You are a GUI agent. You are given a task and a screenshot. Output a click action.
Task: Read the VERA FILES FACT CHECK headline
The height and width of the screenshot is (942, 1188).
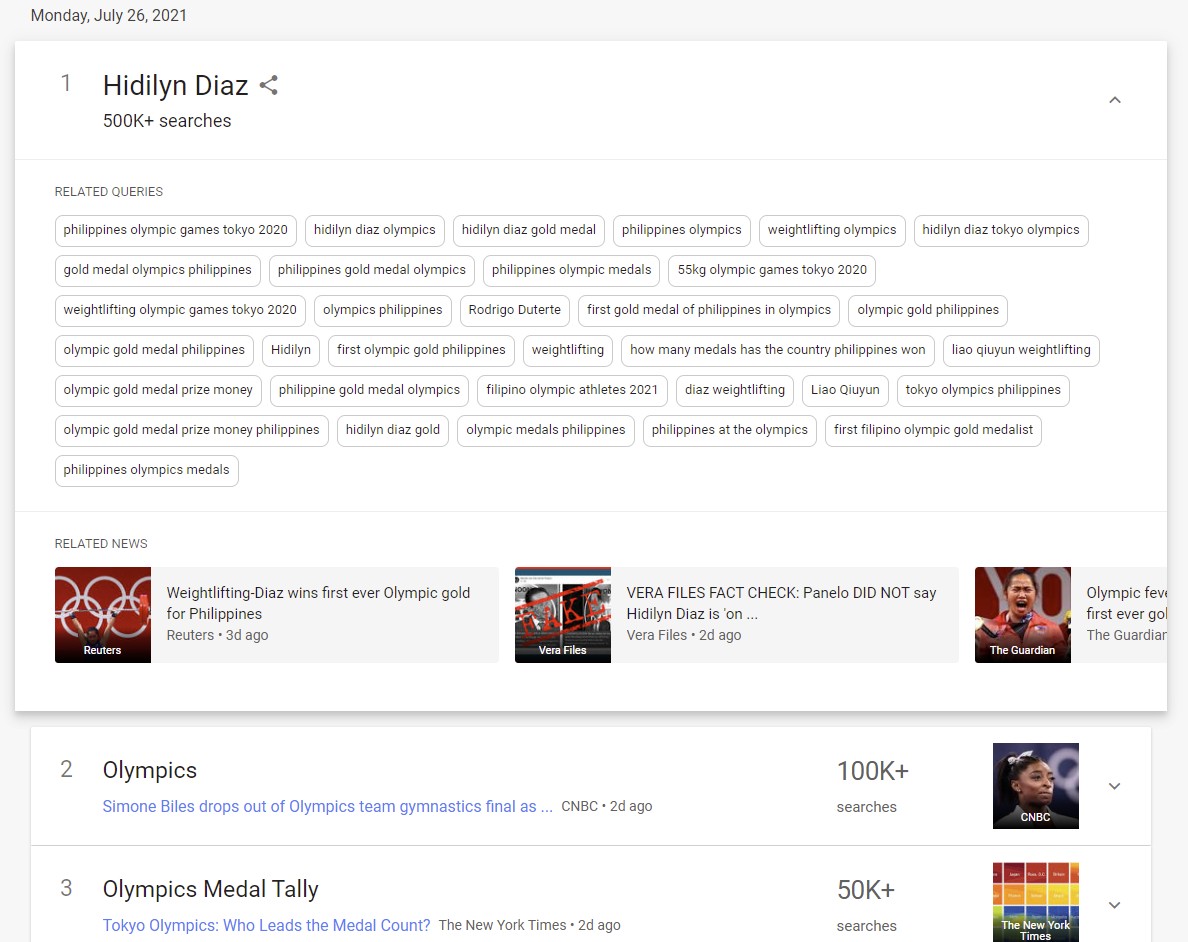[781, 603]
